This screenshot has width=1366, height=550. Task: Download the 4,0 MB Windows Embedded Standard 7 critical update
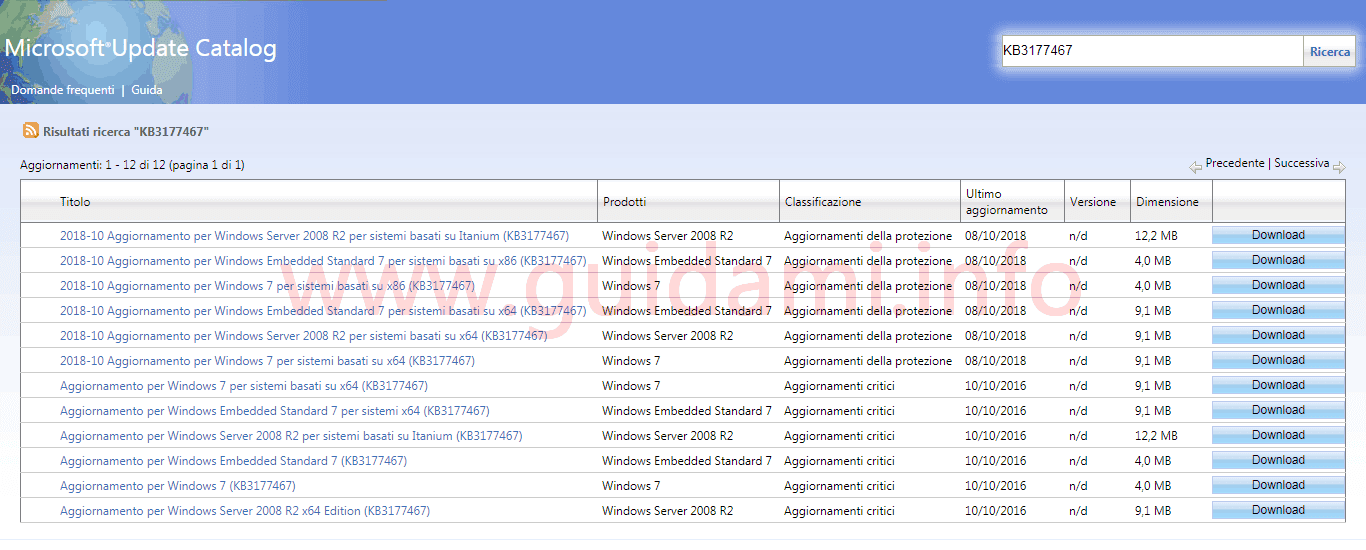point(1278,460)
